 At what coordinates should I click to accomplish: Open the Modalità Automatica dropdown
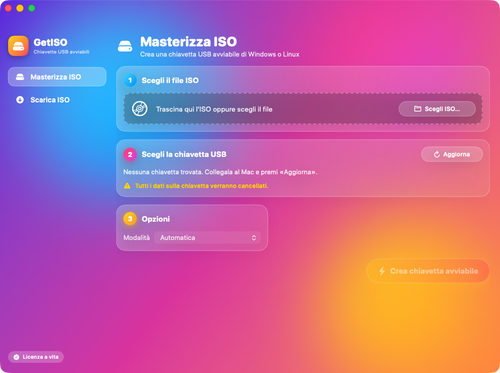pos(207,238)
